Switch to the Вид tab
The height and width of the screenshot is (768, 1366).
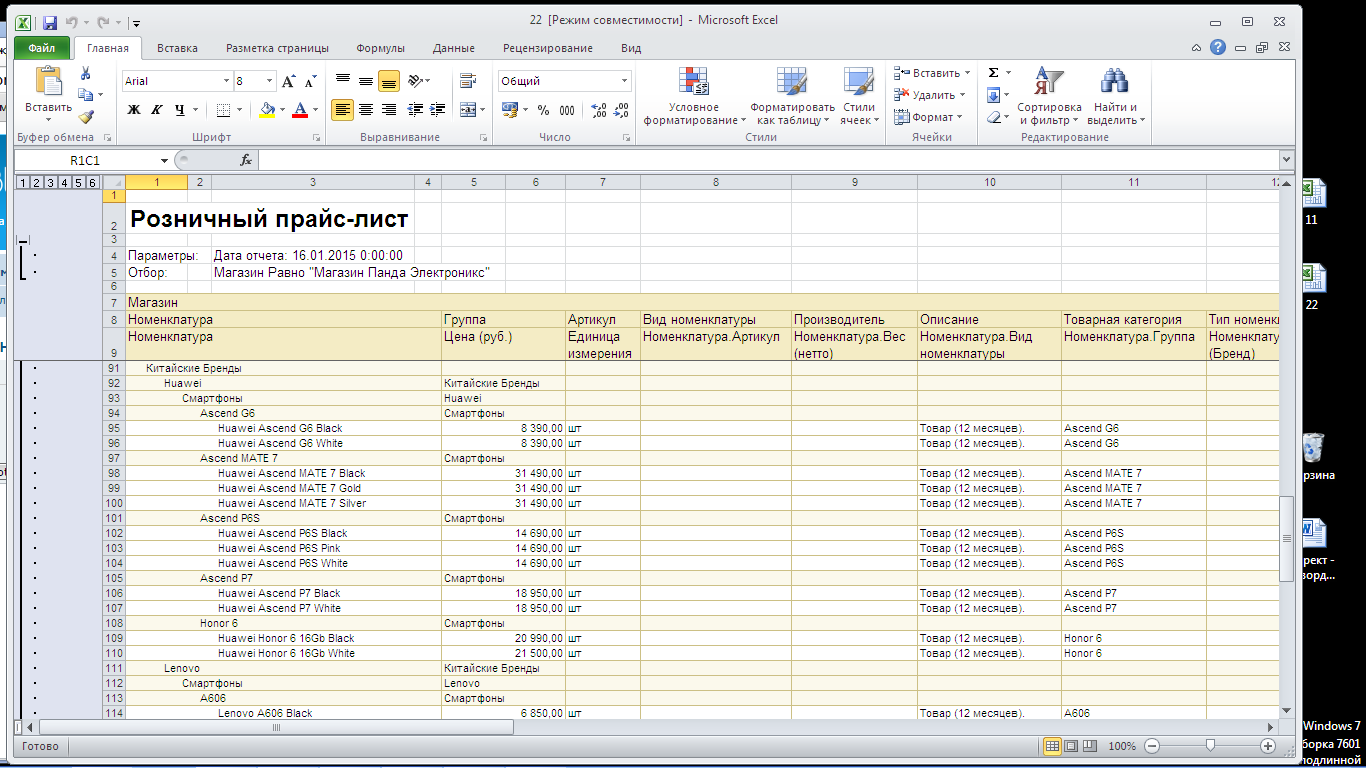[x=631, y=48]
